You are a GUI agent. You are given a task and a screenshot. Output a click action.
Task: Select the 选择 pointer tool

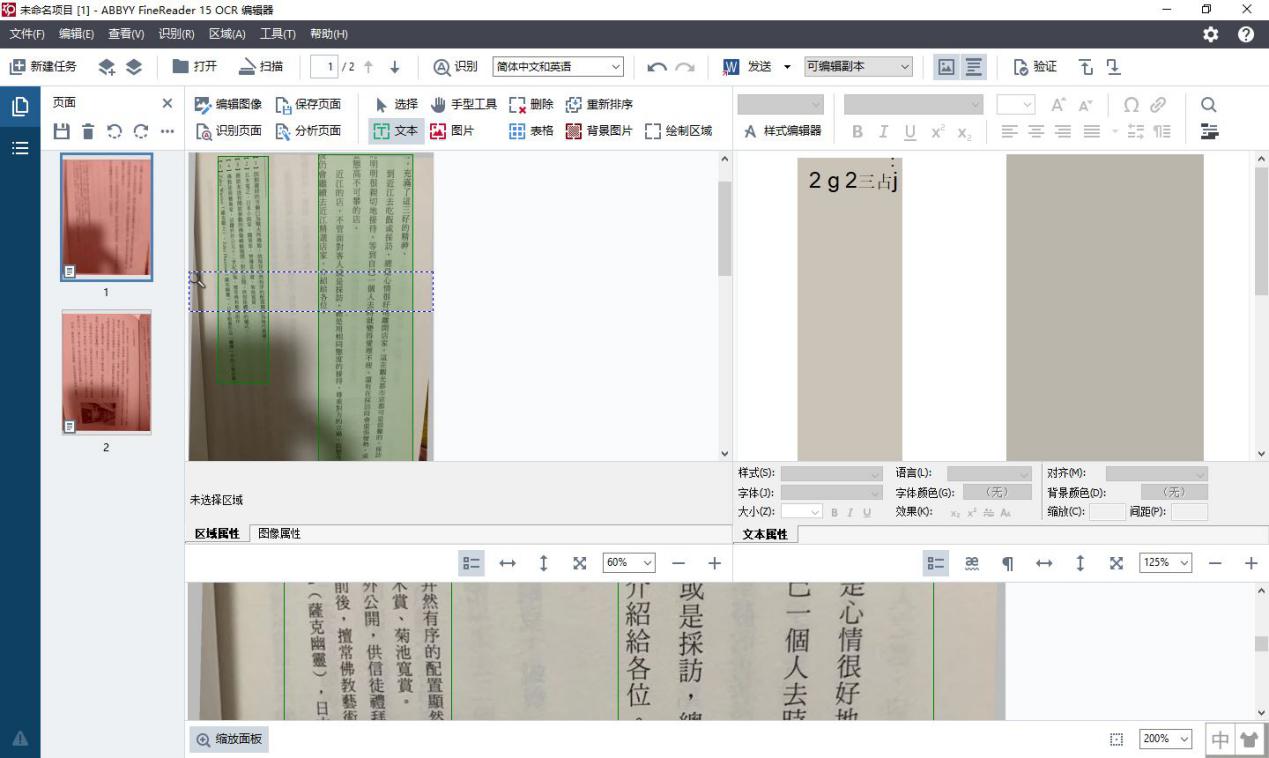397,104
